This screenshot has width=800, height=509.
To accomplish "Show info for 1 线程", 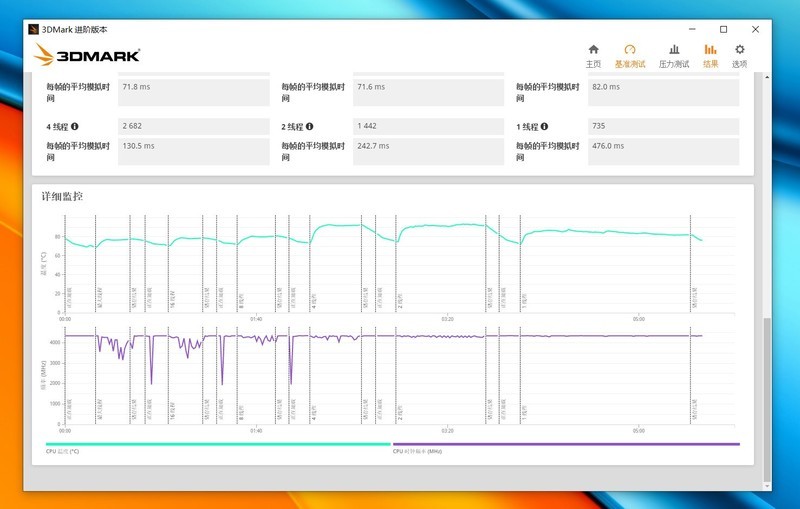I will (x=544, y=126).
